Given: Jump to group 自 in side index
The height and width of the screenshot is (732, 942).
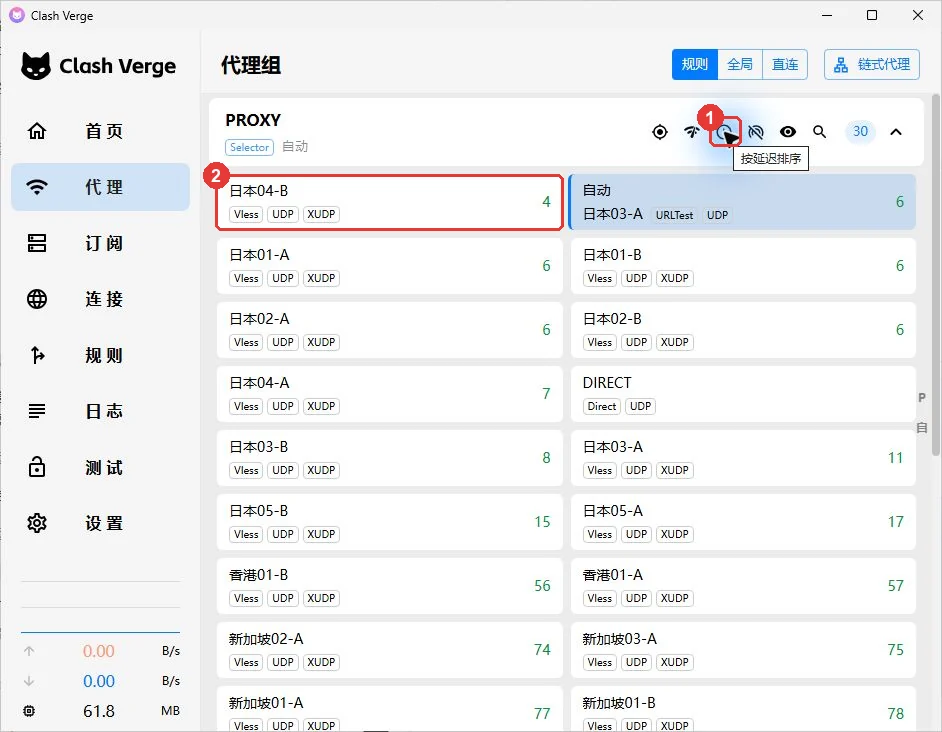Looking at the screenshot, I should click(922, 428).
